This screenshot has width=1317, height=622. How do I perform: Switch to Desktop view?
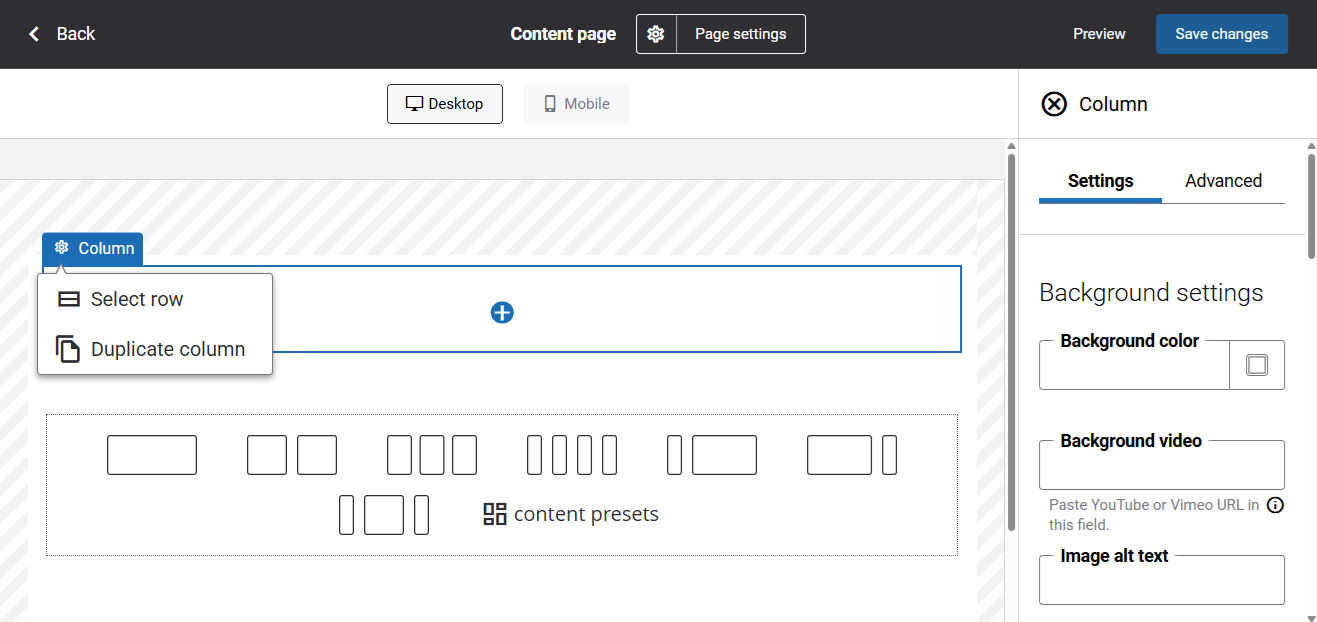pyautogui.click(x=445, y=104)
